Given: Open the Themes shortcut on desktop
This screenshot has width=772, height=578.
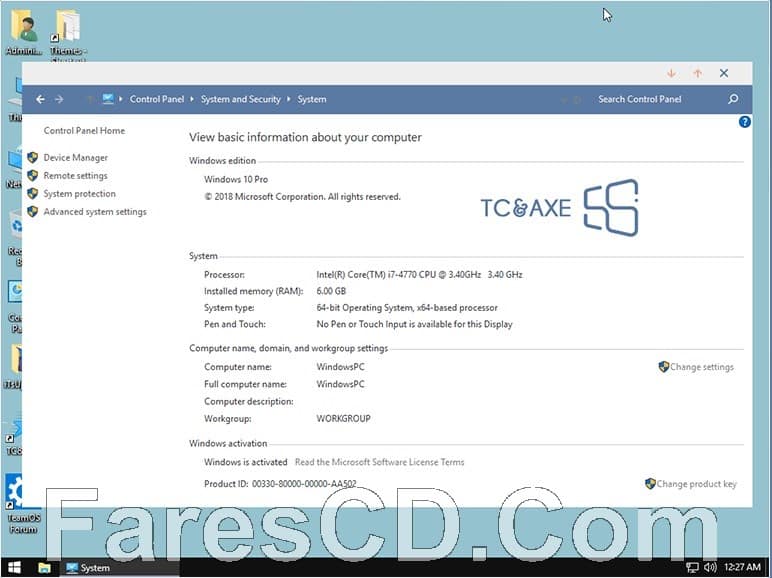Looking at the screenshot, I should click(68, 35).
